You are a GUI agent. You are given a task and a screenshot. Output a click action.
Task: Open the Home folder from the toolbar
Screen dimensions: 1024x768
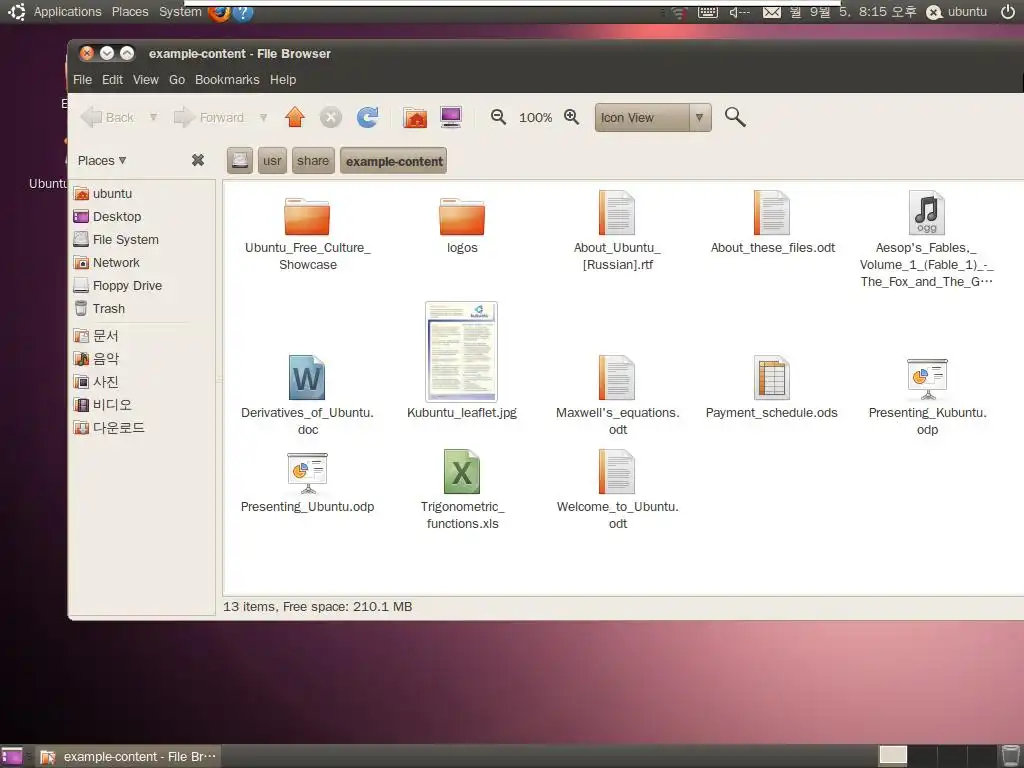click(x=415, y=118)
